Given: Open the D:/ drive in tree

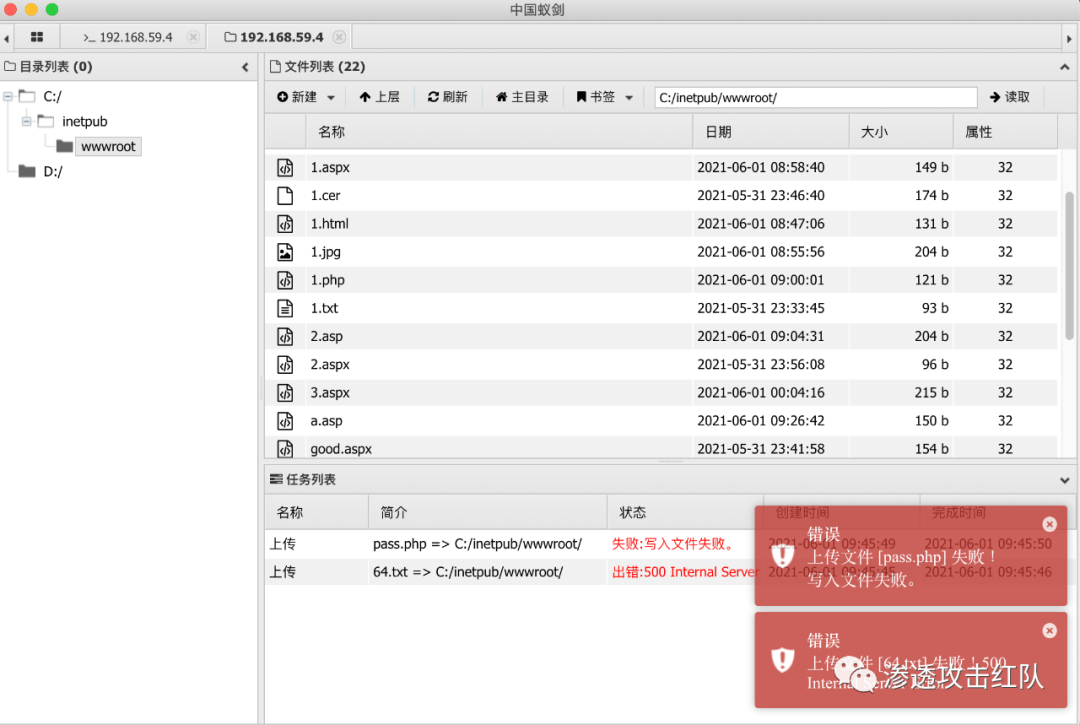Looking at the screenshot, I should [52, 171].
